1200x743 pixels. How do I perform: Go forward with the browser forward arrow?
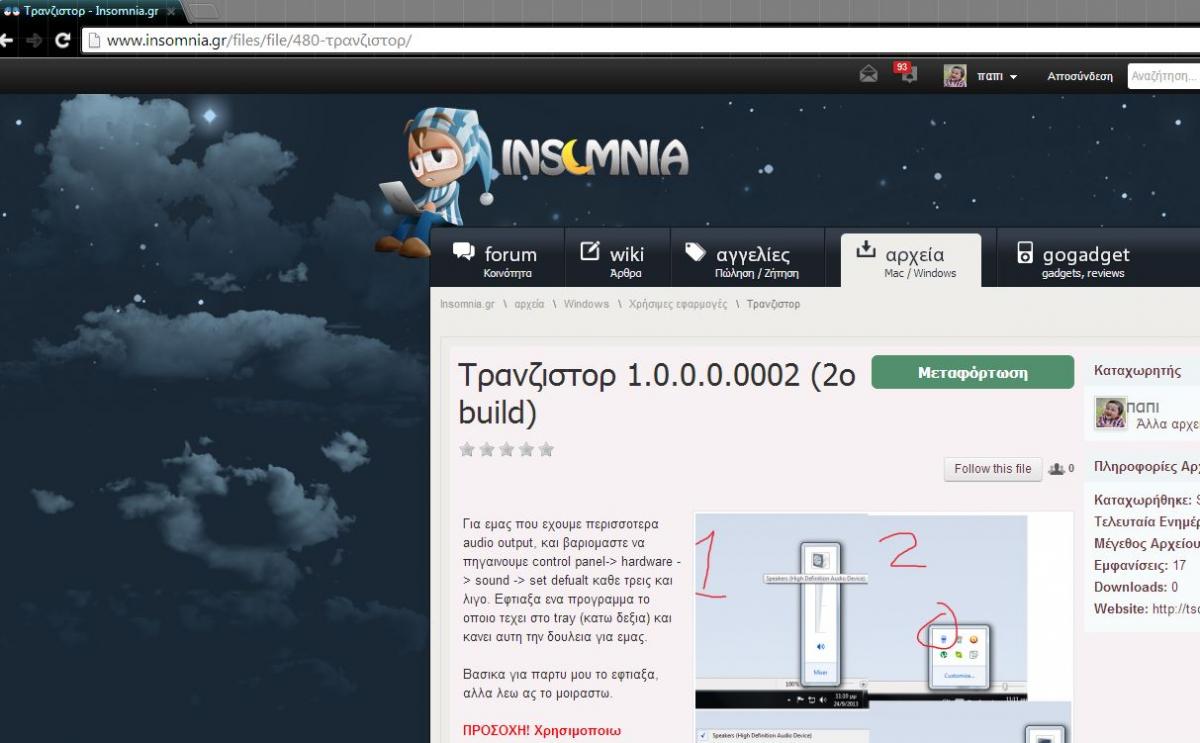pyautogui.click(x=34, y=41)
